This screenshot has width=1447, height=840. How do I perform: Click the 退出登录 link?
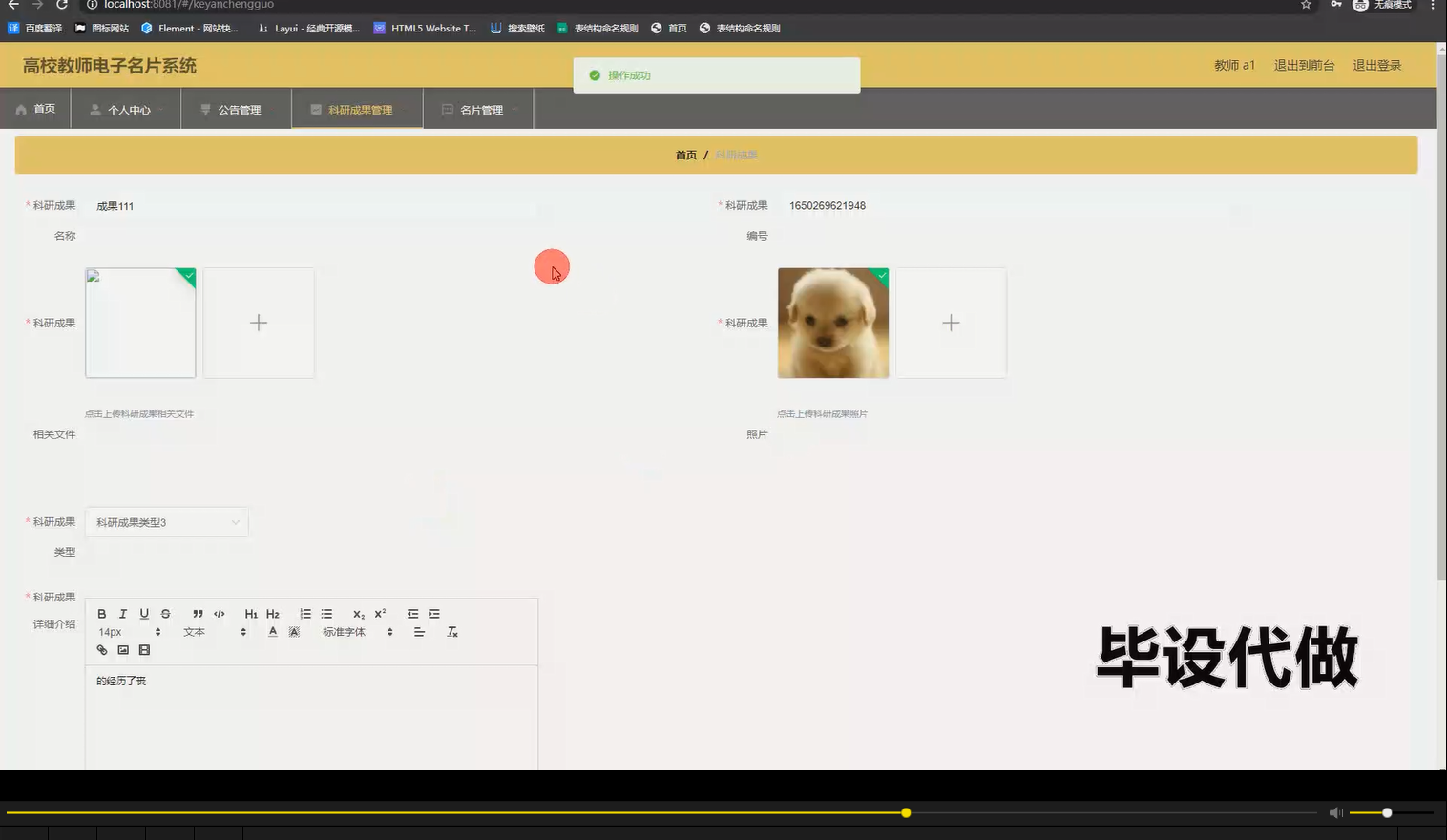tap(1376, 64)
